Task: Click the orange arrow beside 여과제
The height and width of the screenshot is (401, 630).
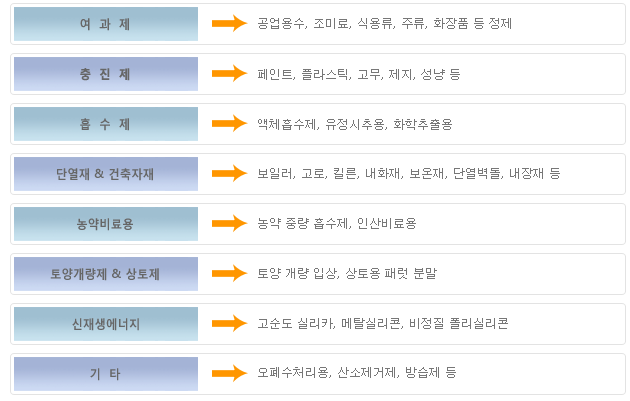Action: 229,23
